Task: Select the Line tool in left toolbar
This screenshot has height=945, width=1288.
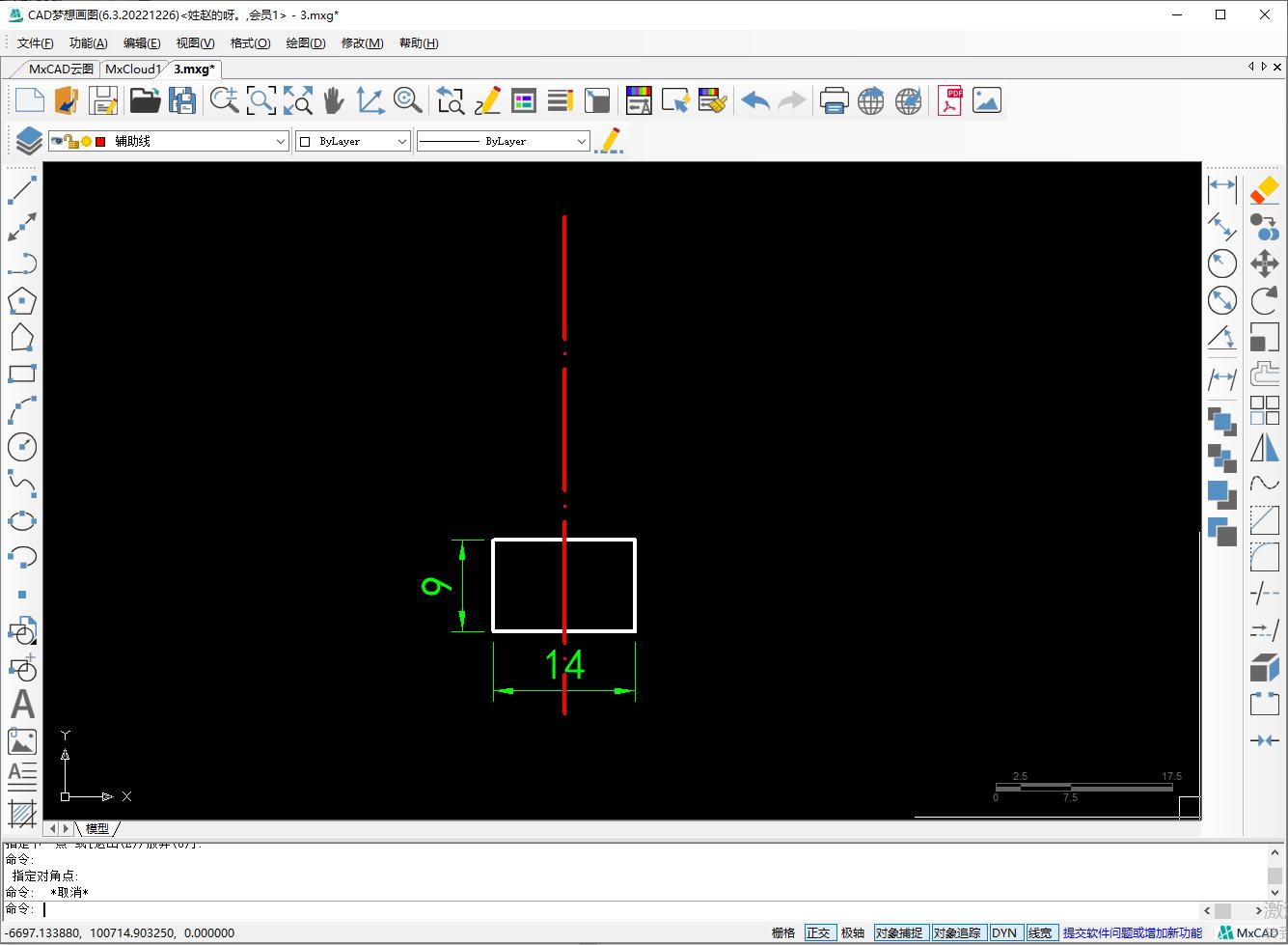Action: click(x=22, y=191)
